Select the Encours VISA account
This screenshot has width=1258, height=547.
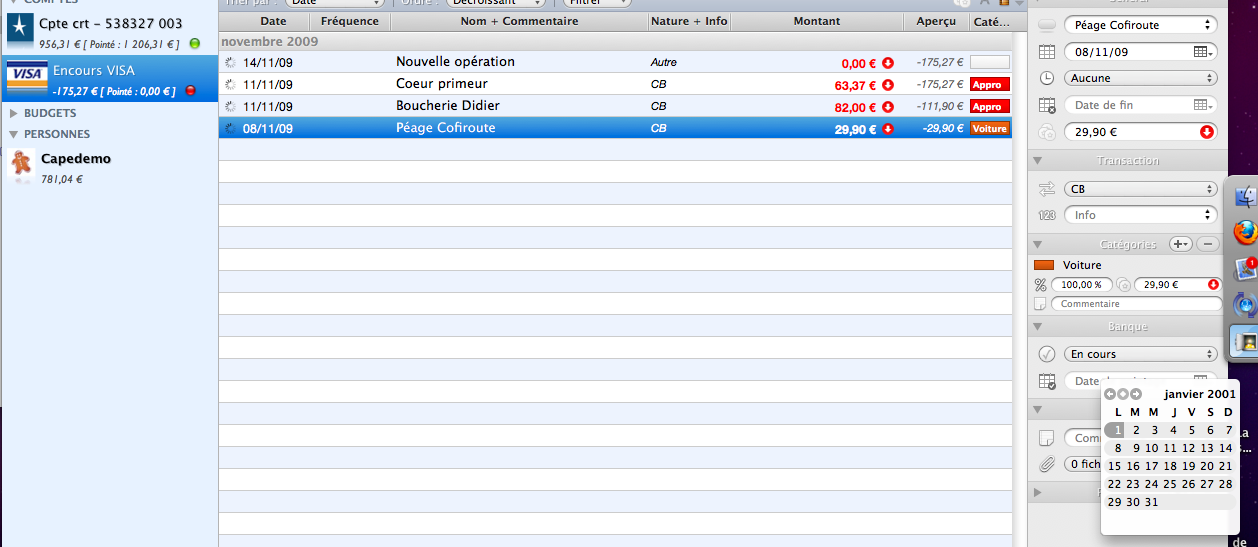coord(109,78)
